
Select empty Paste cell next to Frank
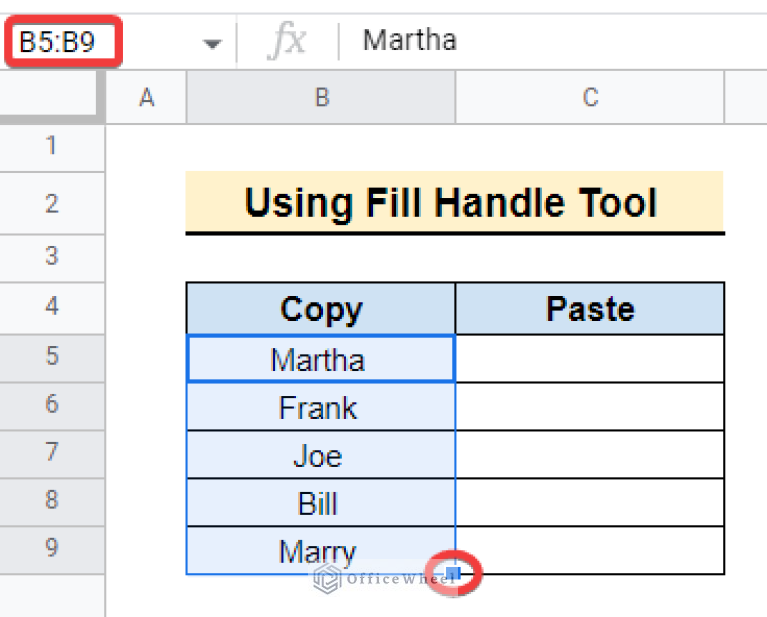click(x=590, y=407)
